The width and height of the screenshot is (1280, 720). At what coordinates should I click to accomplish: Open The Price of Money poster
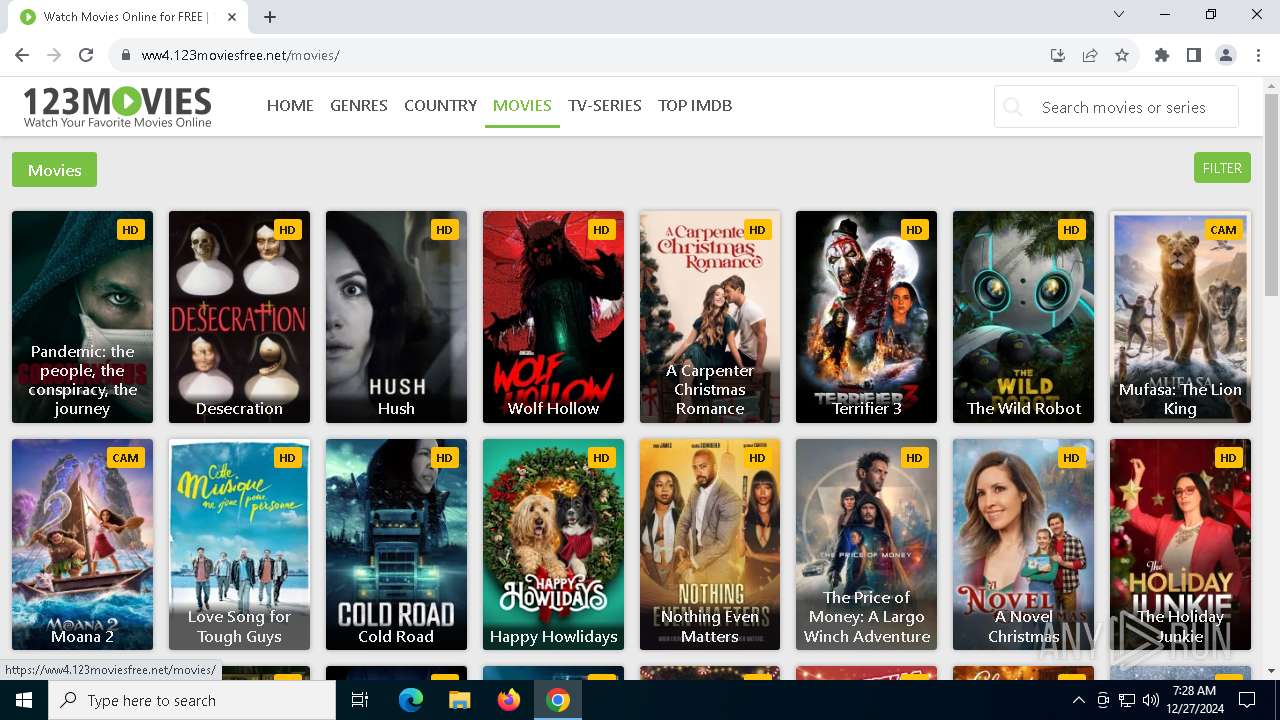pyautogui.click(x=866, y=545)
